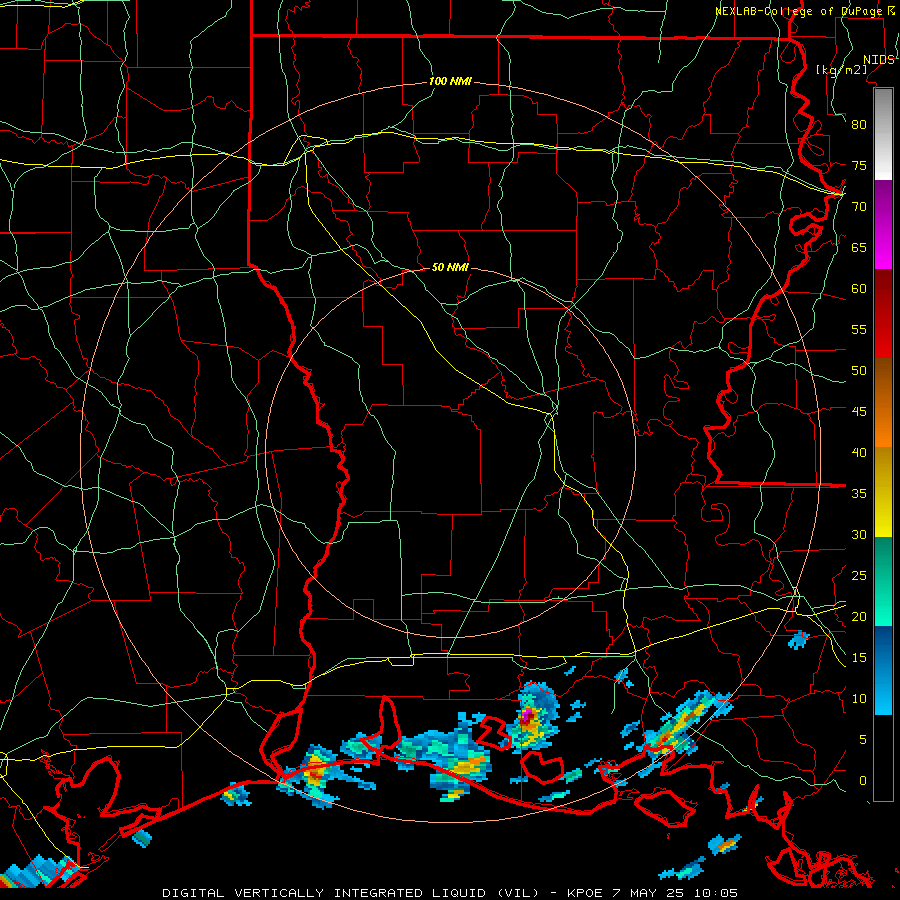
Task: Click the 0 value on the color scale
Action: (863, 781)
